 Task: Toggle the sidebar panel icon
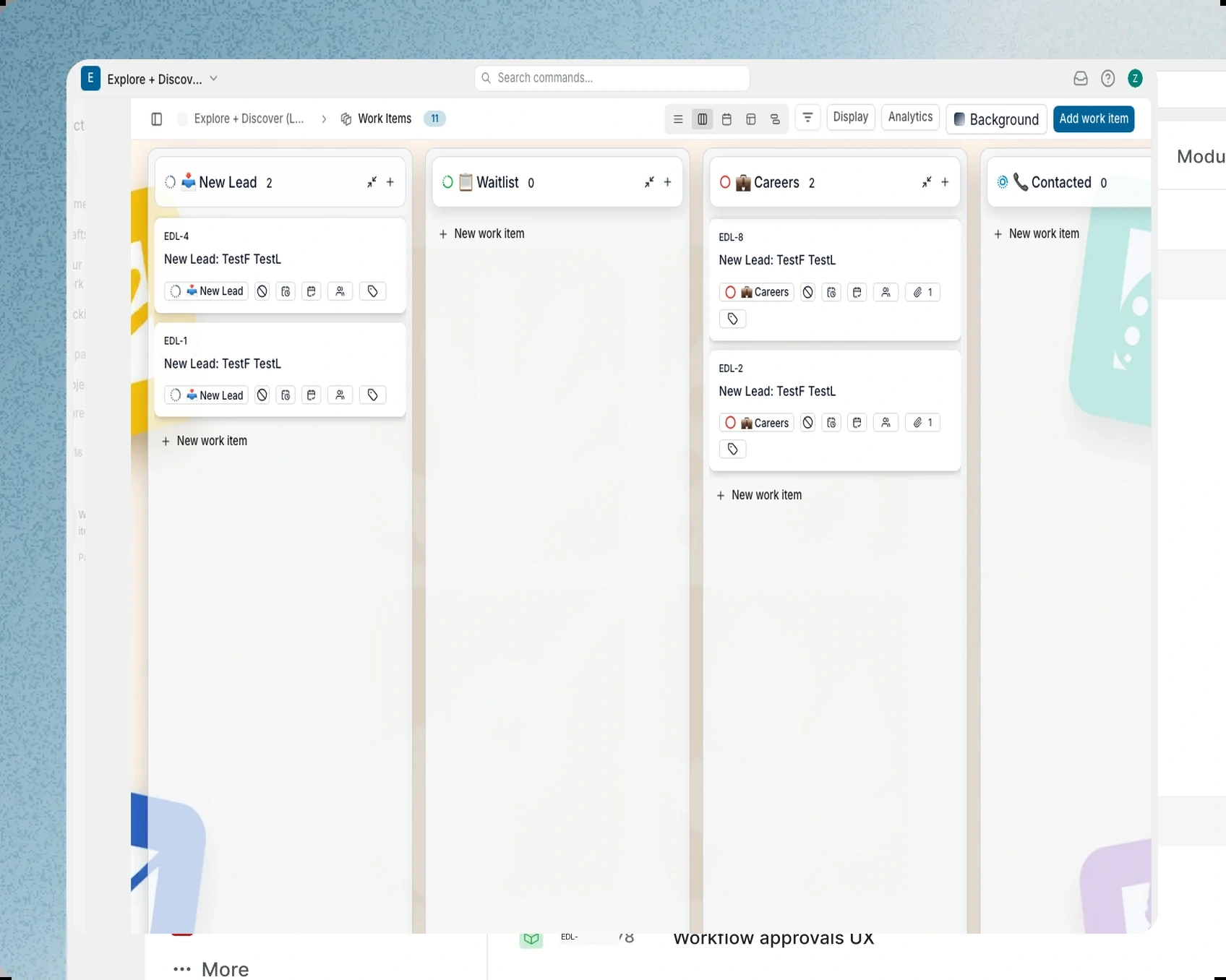(156, 119)
